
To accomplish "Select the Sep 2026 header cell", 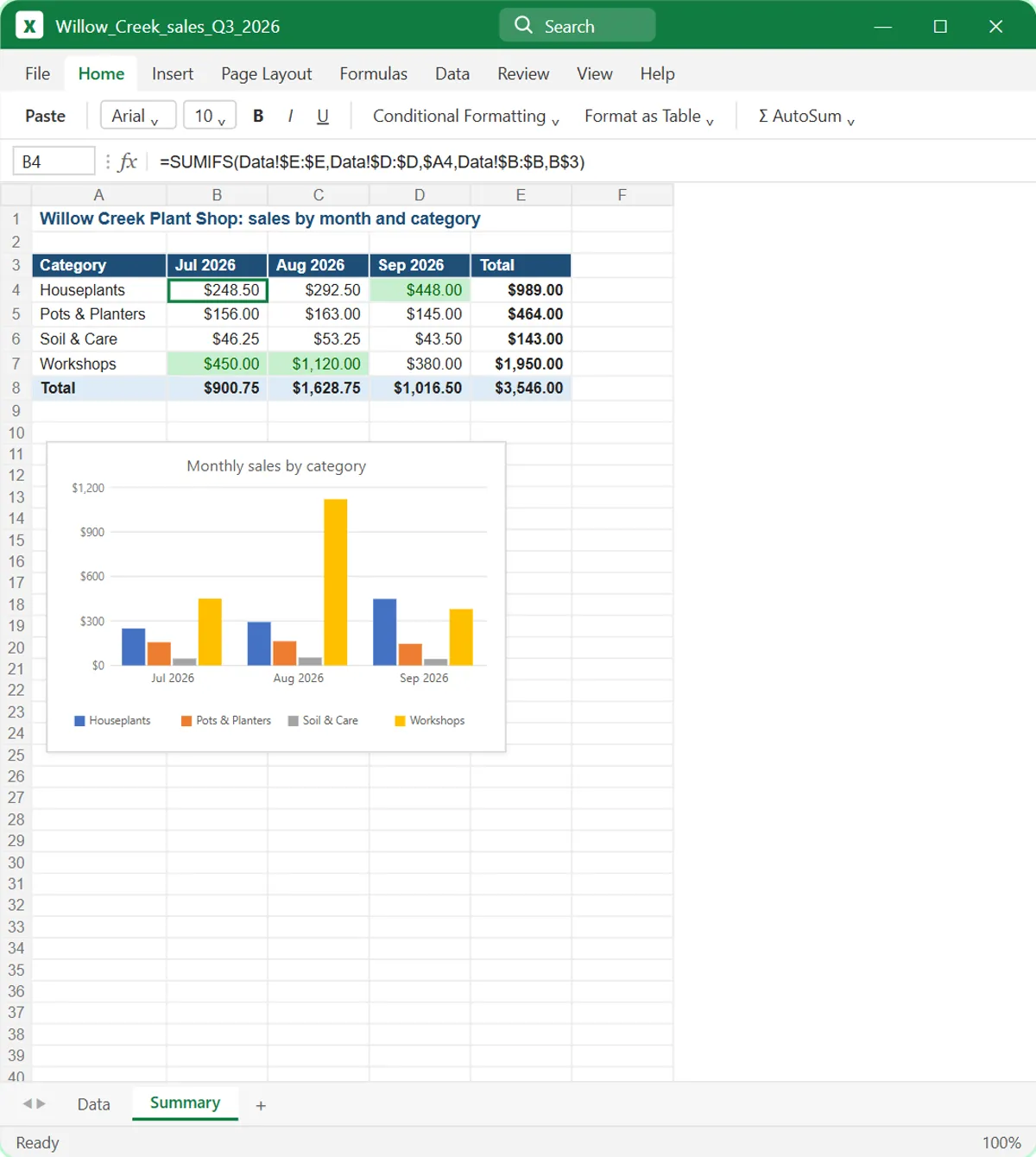I will (420, 265).
